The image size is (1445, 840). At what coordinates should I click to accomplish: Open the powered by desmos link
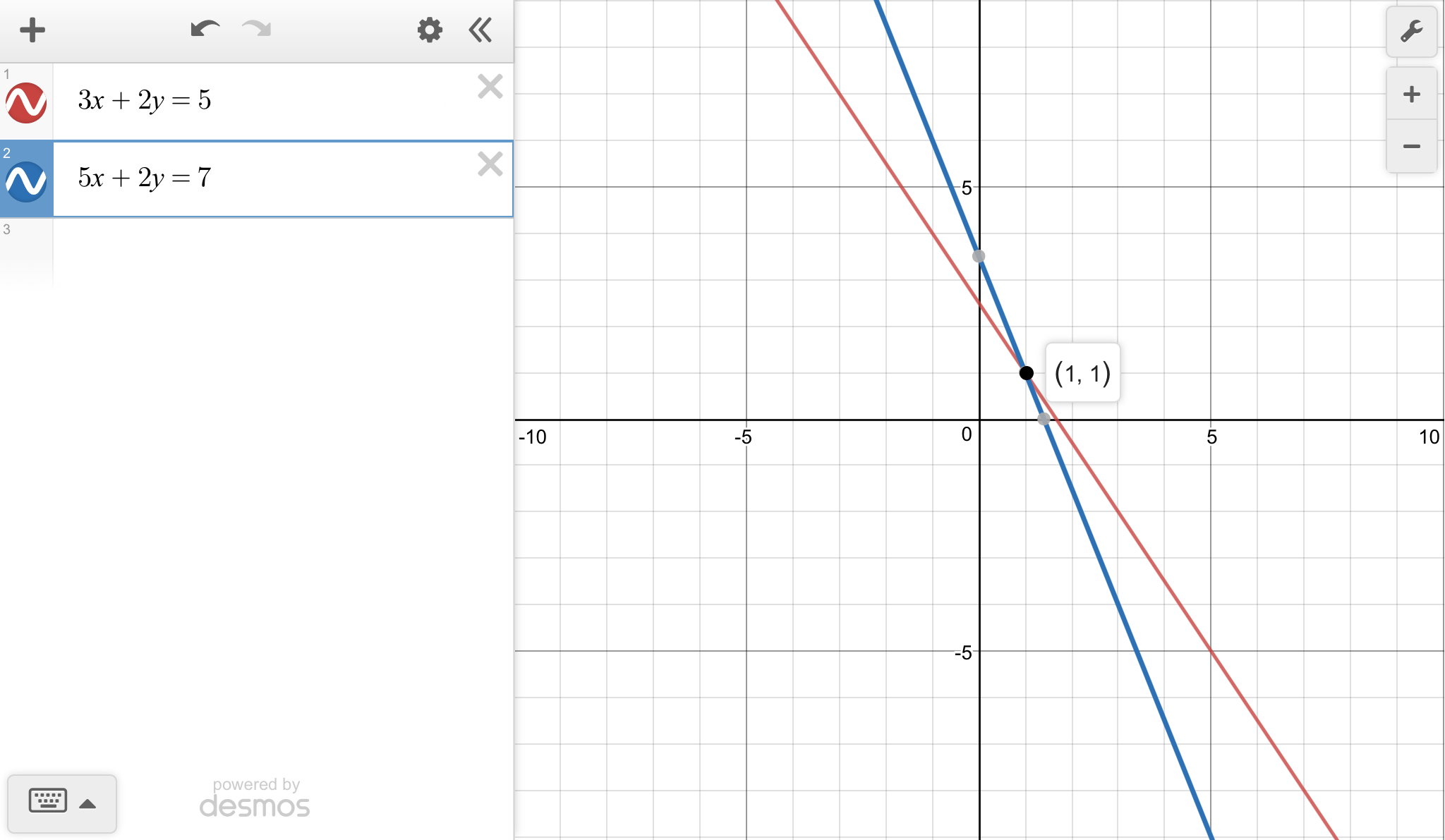pyautogui.click(x=255, y=798)
